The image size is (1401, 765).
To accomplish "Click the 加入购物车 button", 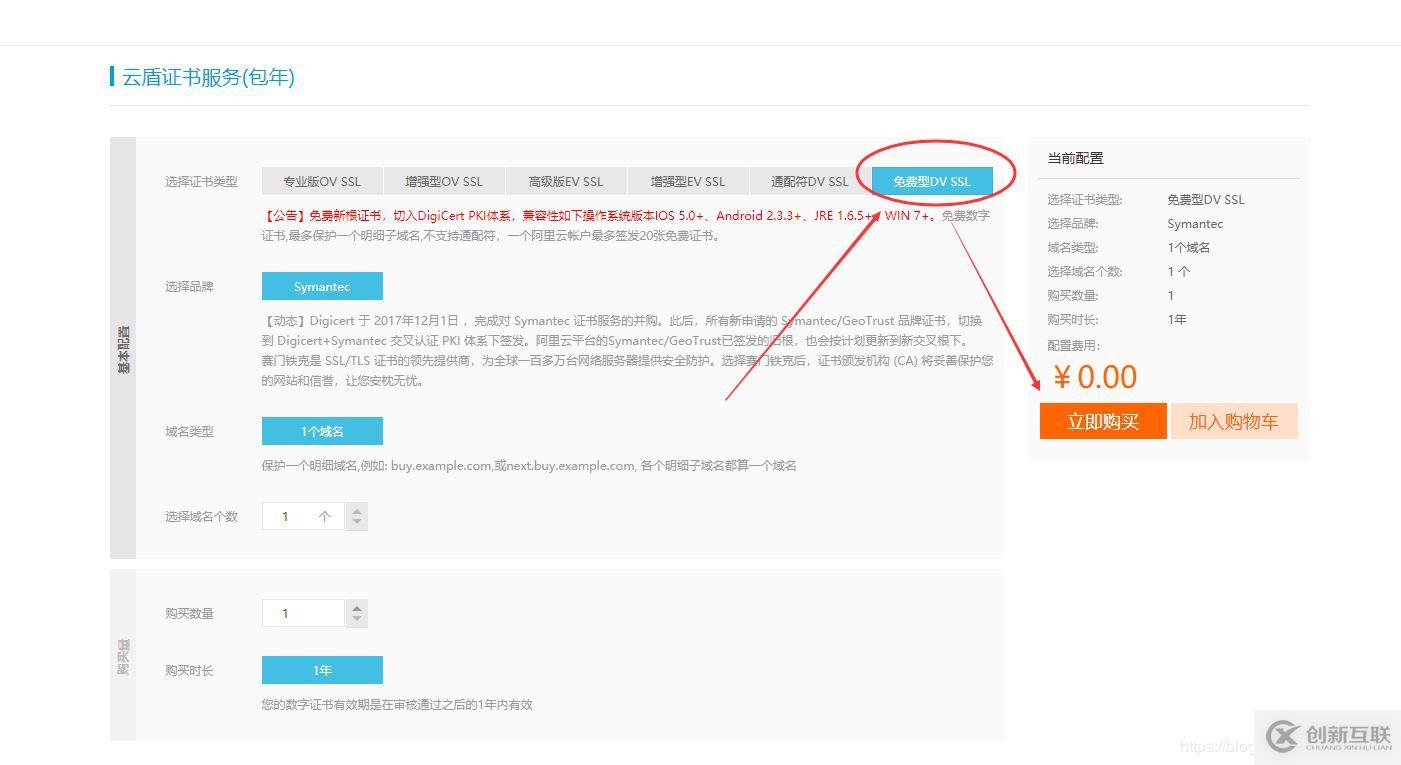I will pos(1234,420).
